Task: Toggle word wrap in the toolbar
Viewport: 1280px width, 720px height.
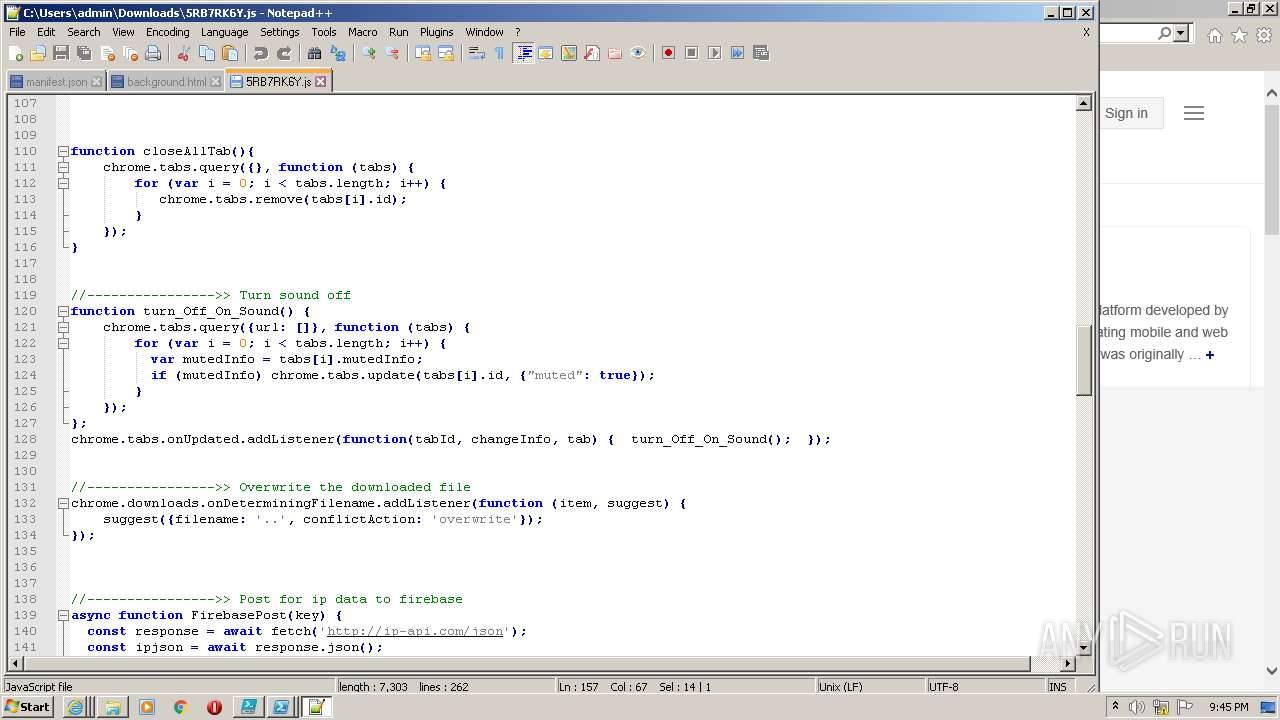Action: point(477,53)
